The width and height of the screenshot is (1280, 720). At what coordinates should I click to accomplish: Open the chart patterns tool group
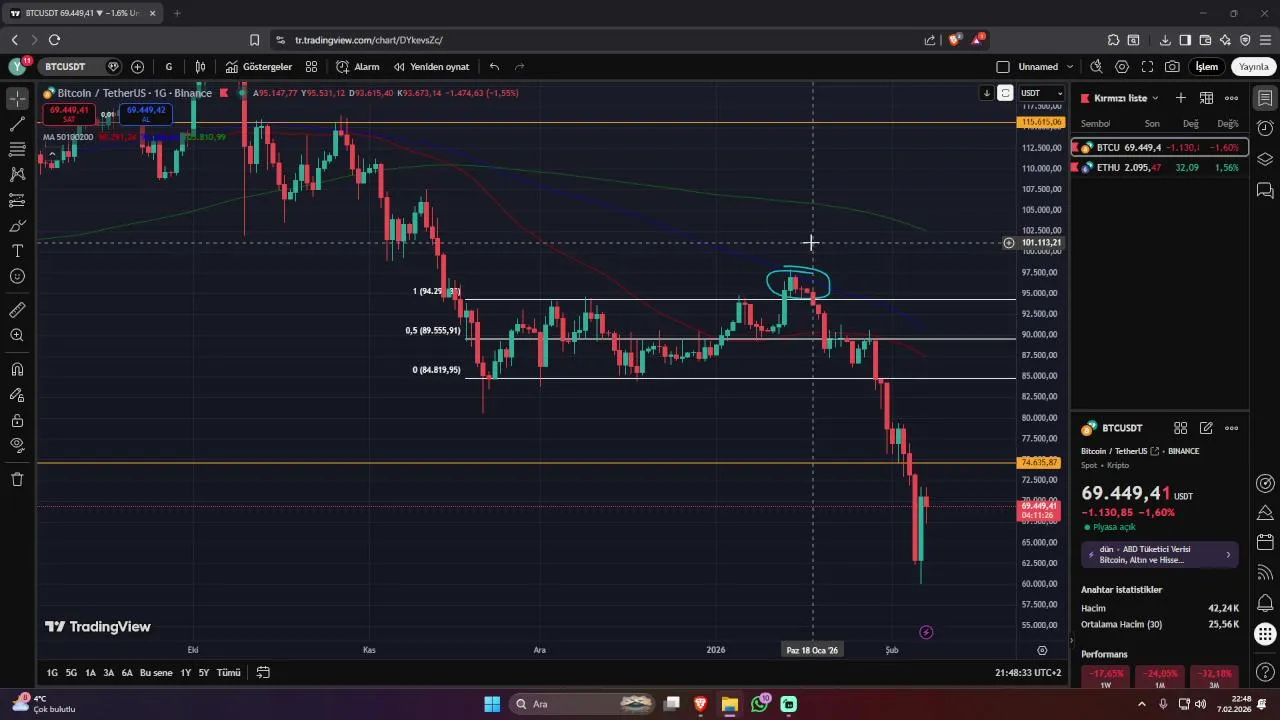[x=17, y=174]
